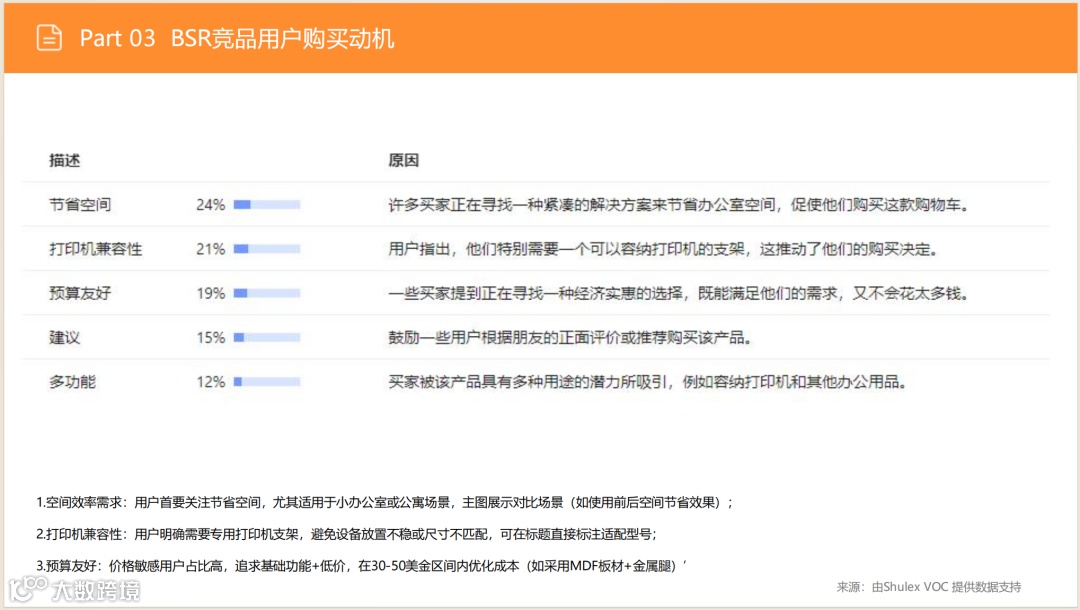Click the progress bar for 预算友好
Image resolution: width=1080 pixels, height=610 pixels.
[267, 293]
